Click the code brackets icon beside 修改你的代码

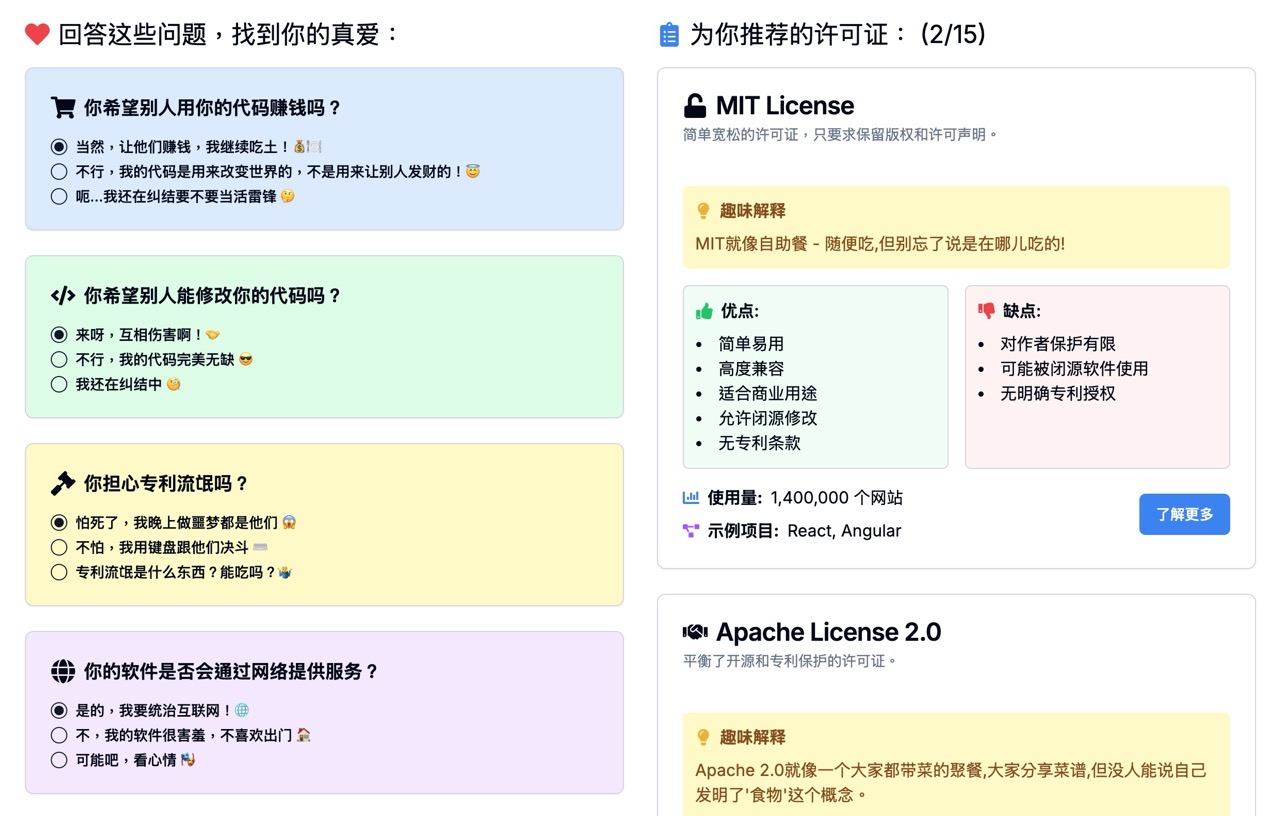(63, 296)
